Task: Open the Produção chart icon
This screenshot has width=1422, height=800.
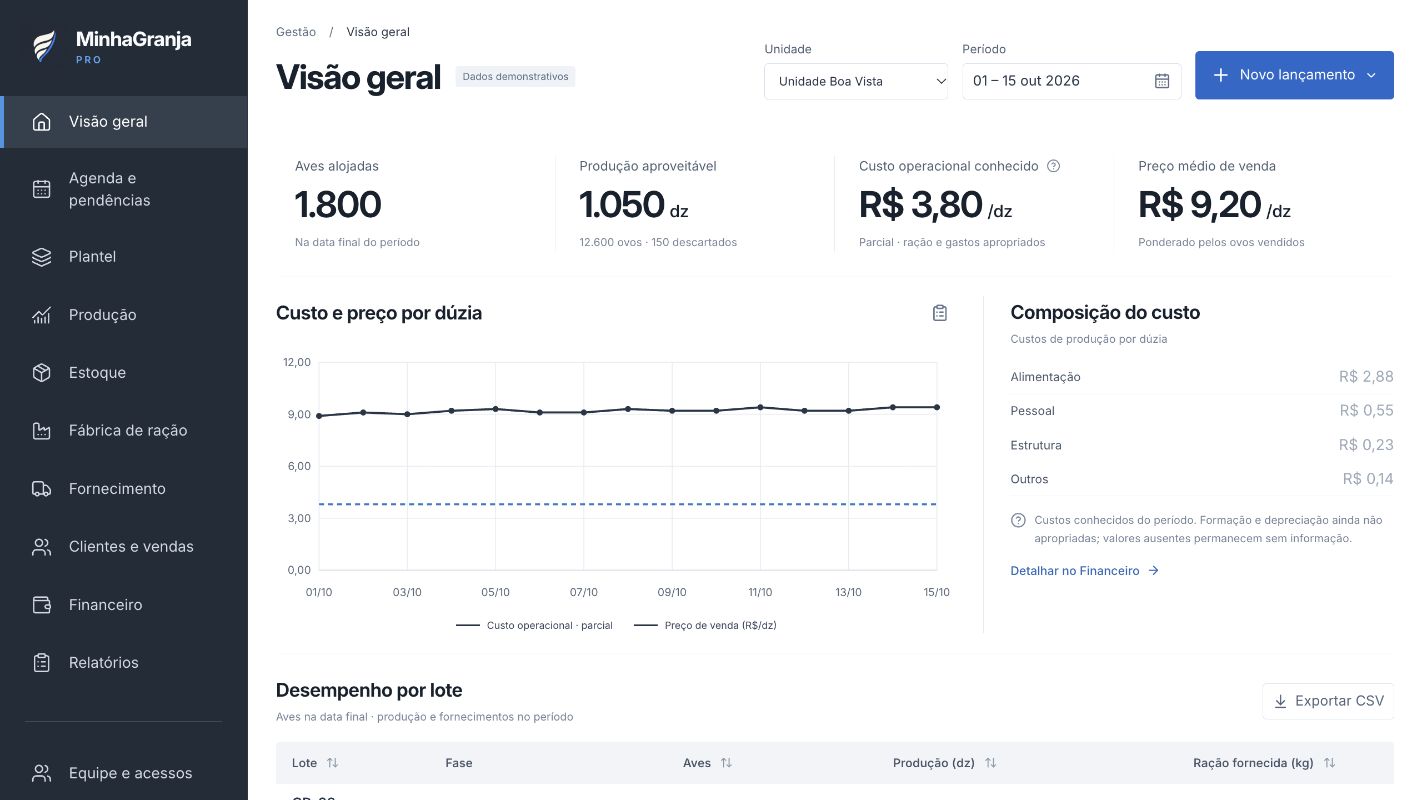Action: (x=41, y=315)
